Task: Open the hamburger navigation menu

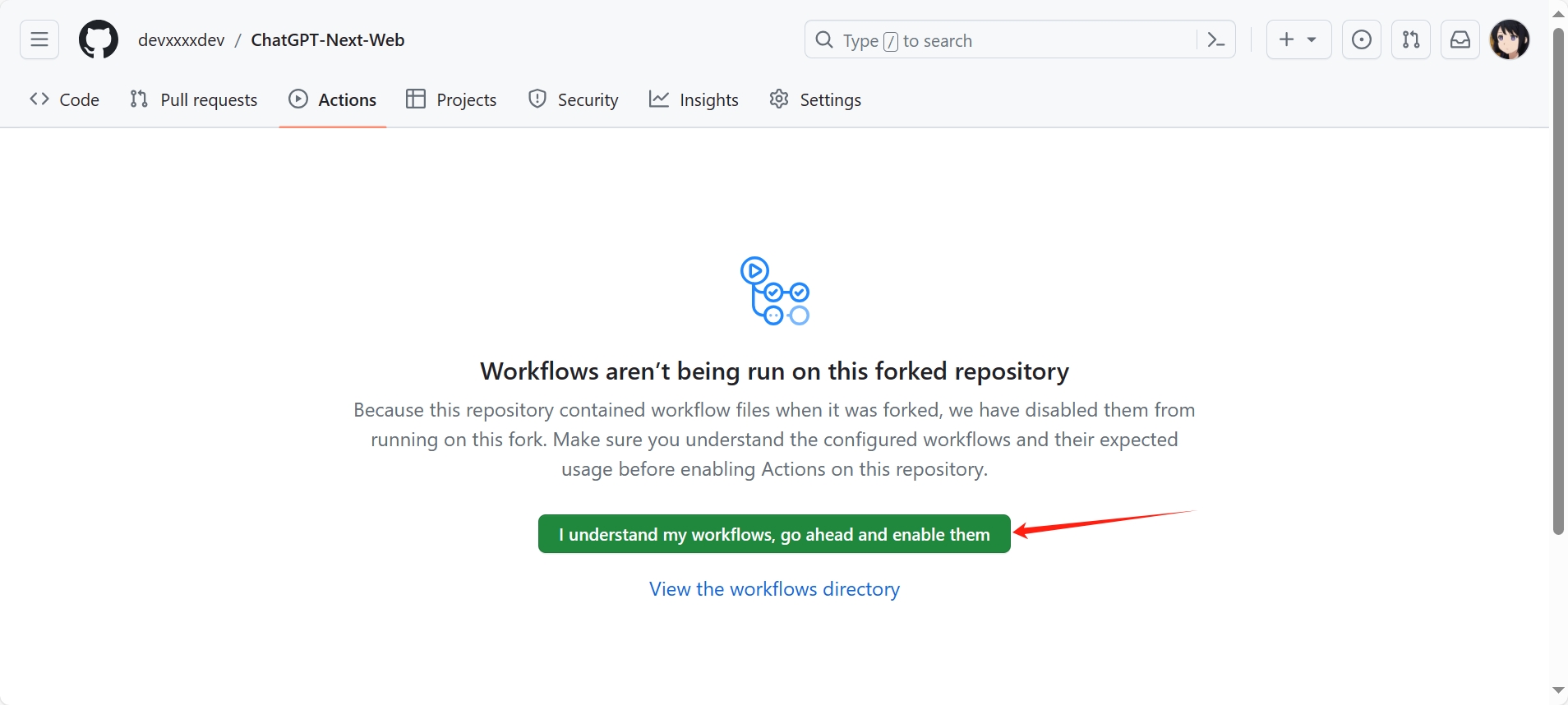Action: pyautogui.click(x=39, y=39)
